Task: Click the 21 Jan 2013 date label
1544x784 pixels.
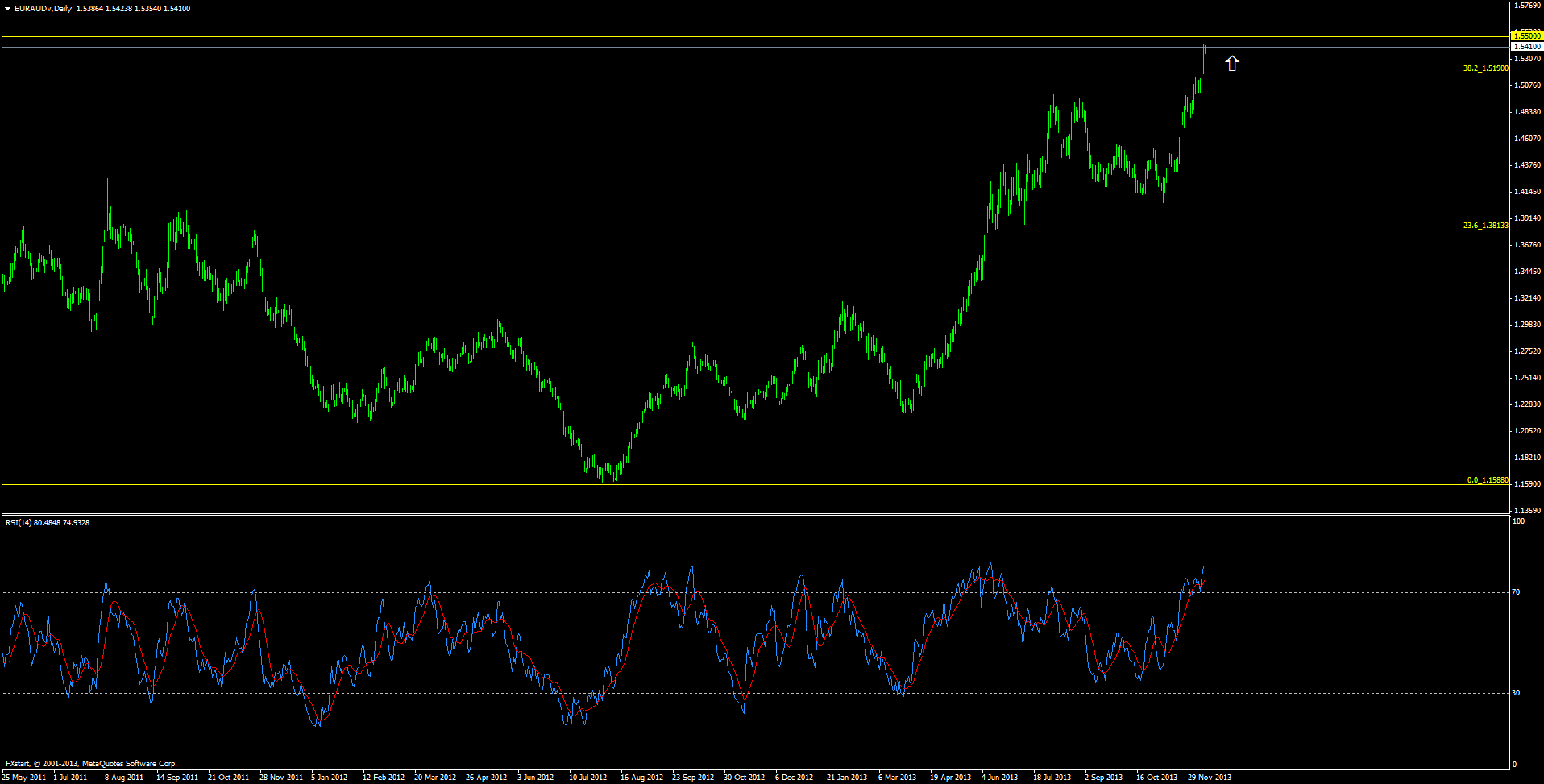Action: (x=847, y=778)
